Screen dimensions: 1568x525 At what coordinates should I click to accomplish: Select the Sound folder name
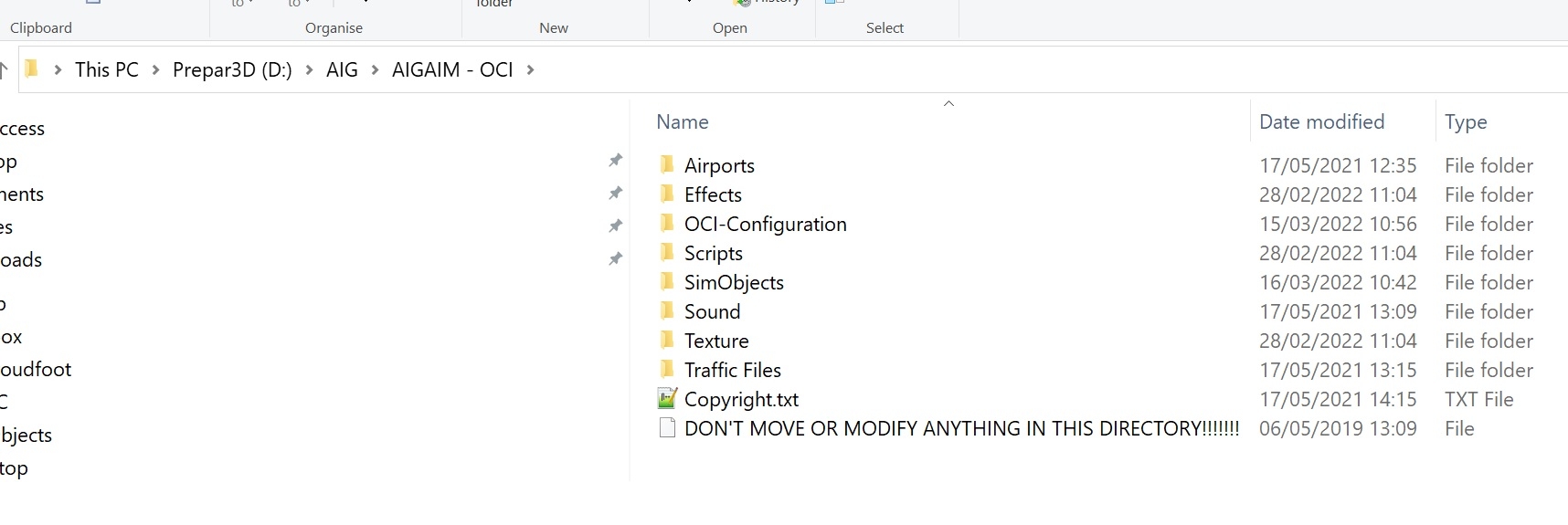point(712,311)
